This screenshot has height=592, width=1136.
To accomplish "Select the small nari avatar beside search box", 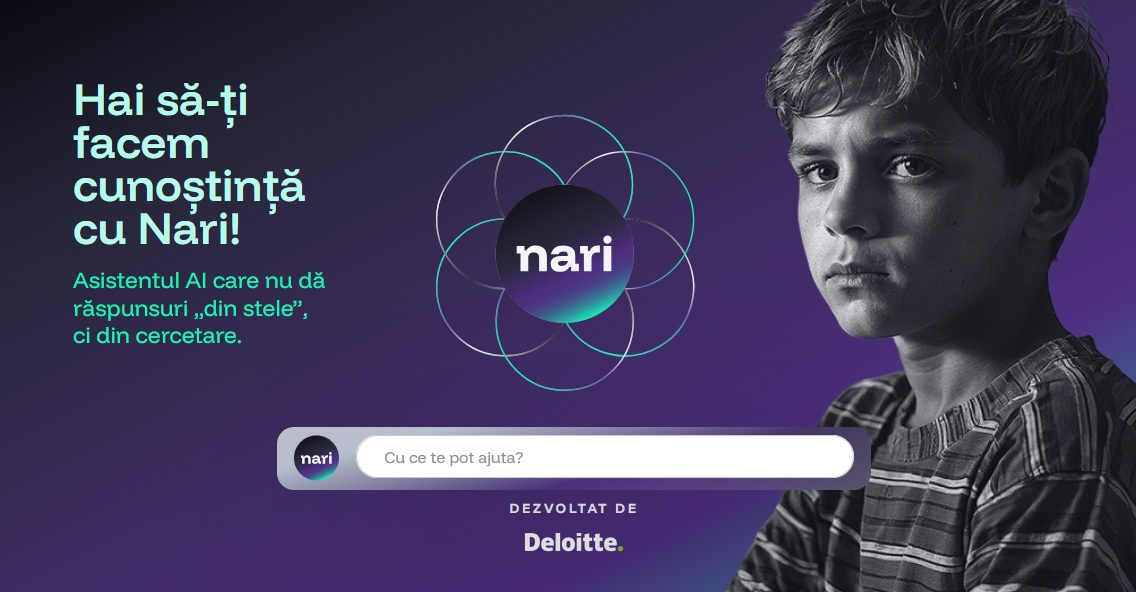I will (316, 458).
